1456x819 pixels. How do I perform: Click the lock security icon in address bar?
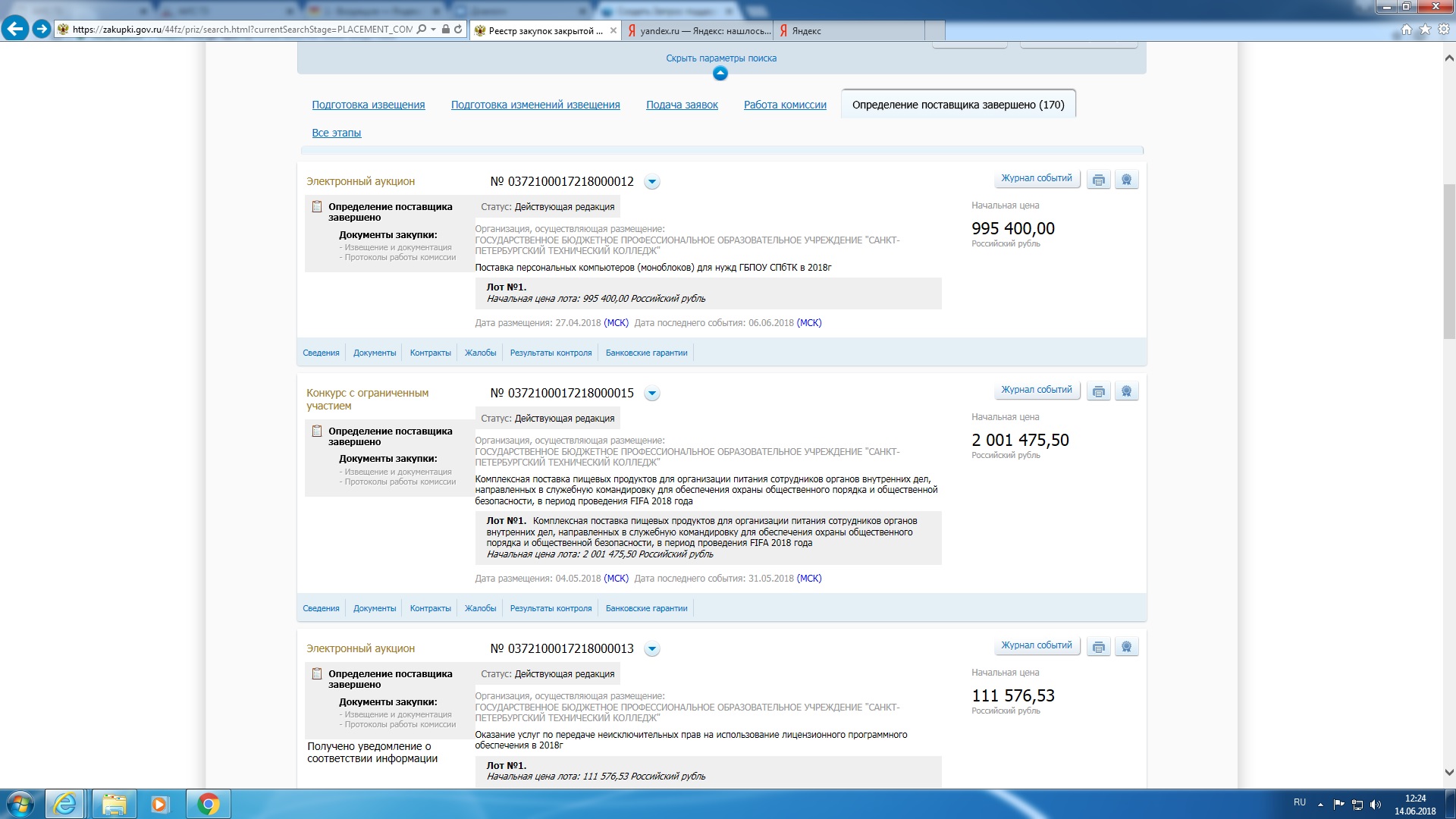pos(446,30)
